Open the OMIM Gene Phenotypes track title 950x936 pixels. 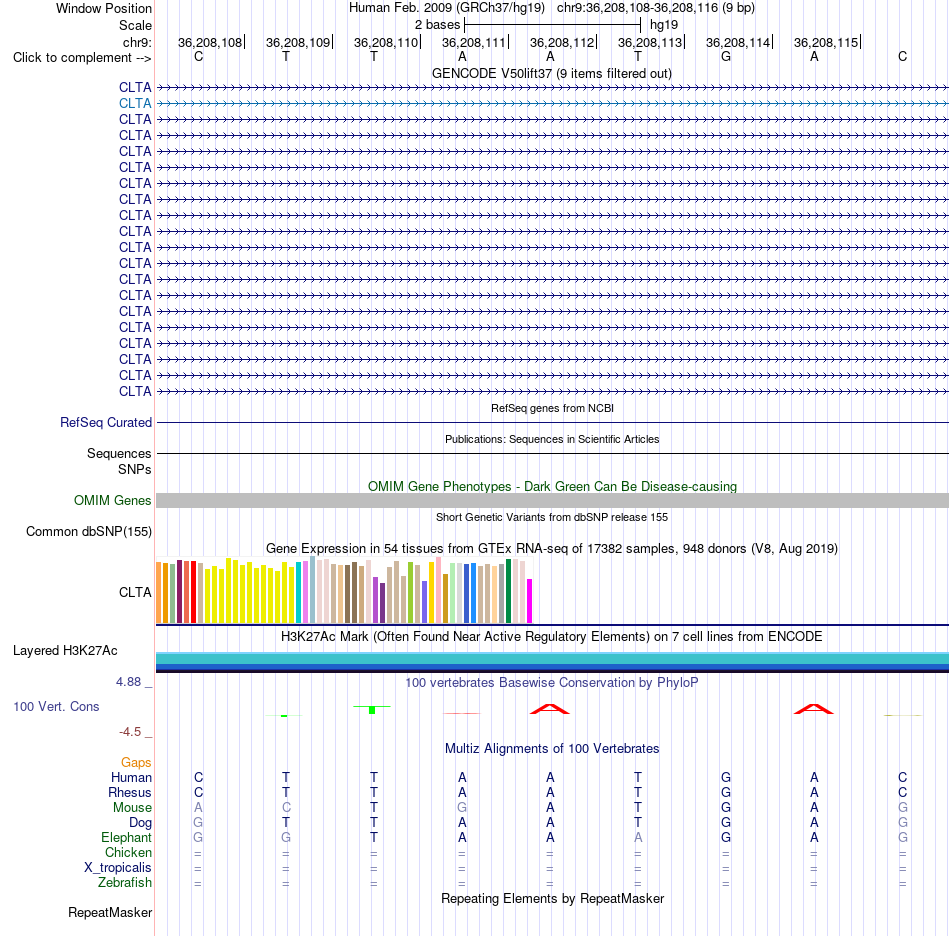[552, 486]
